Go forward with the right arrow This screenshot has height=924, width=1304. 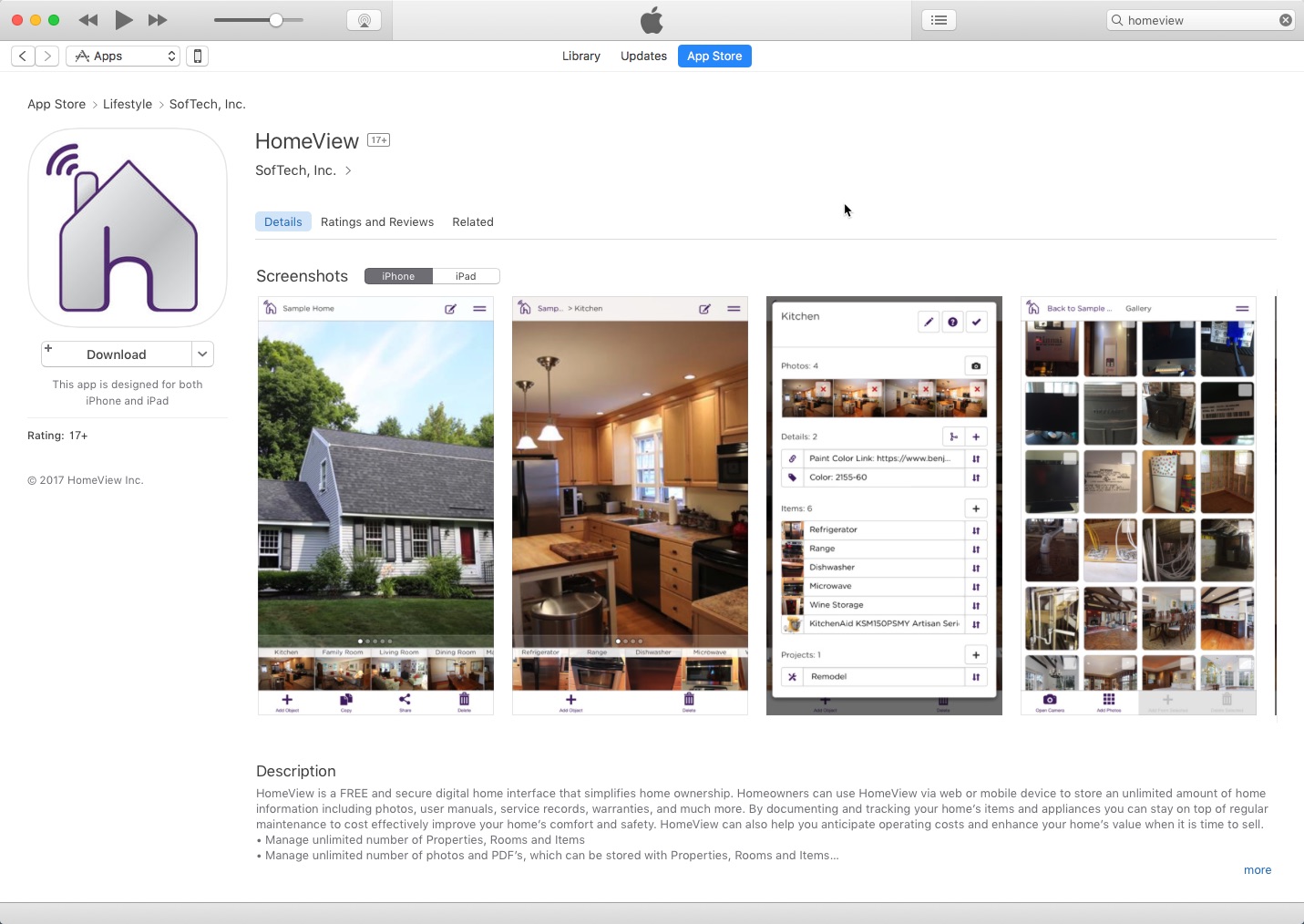(x=48, y=56)
